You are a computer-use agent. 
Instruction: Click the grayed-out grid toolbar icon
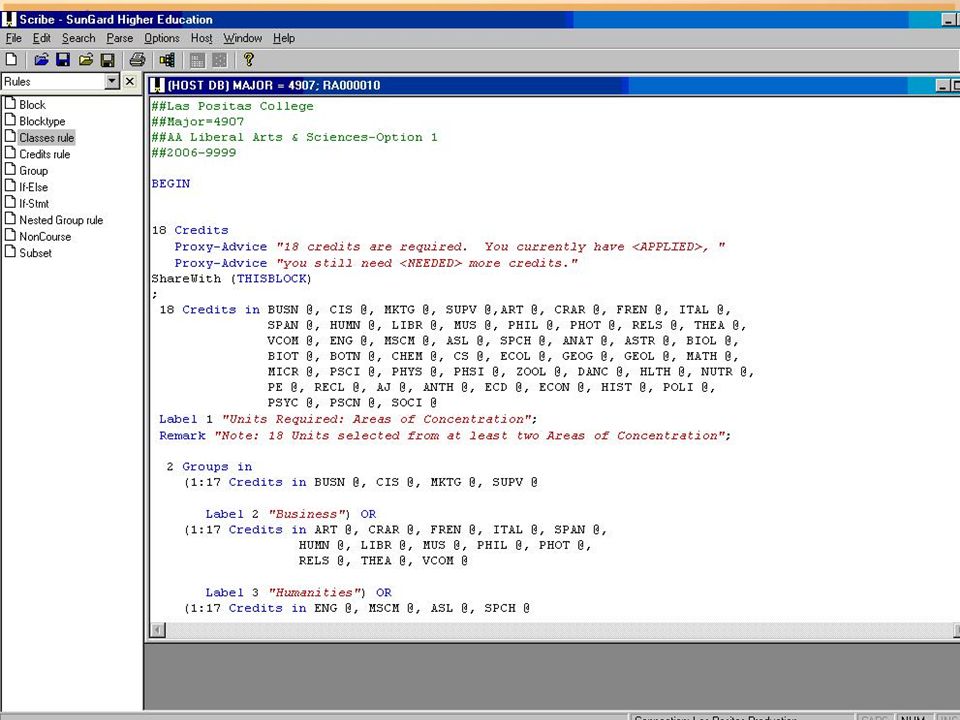pyautogui.click(x=197, y=59)
